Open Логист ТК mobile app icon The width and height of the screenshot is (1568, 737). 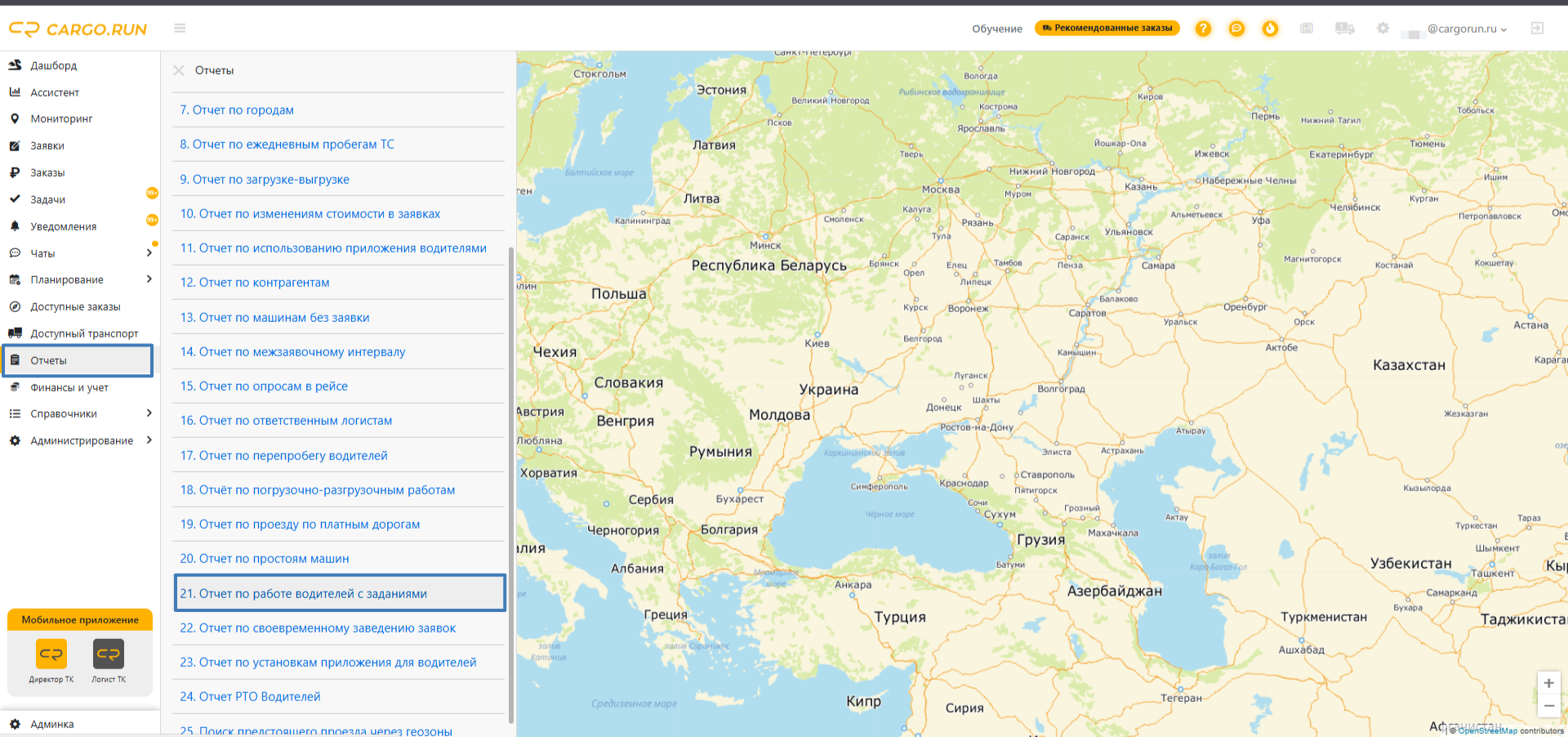(109, 654)
